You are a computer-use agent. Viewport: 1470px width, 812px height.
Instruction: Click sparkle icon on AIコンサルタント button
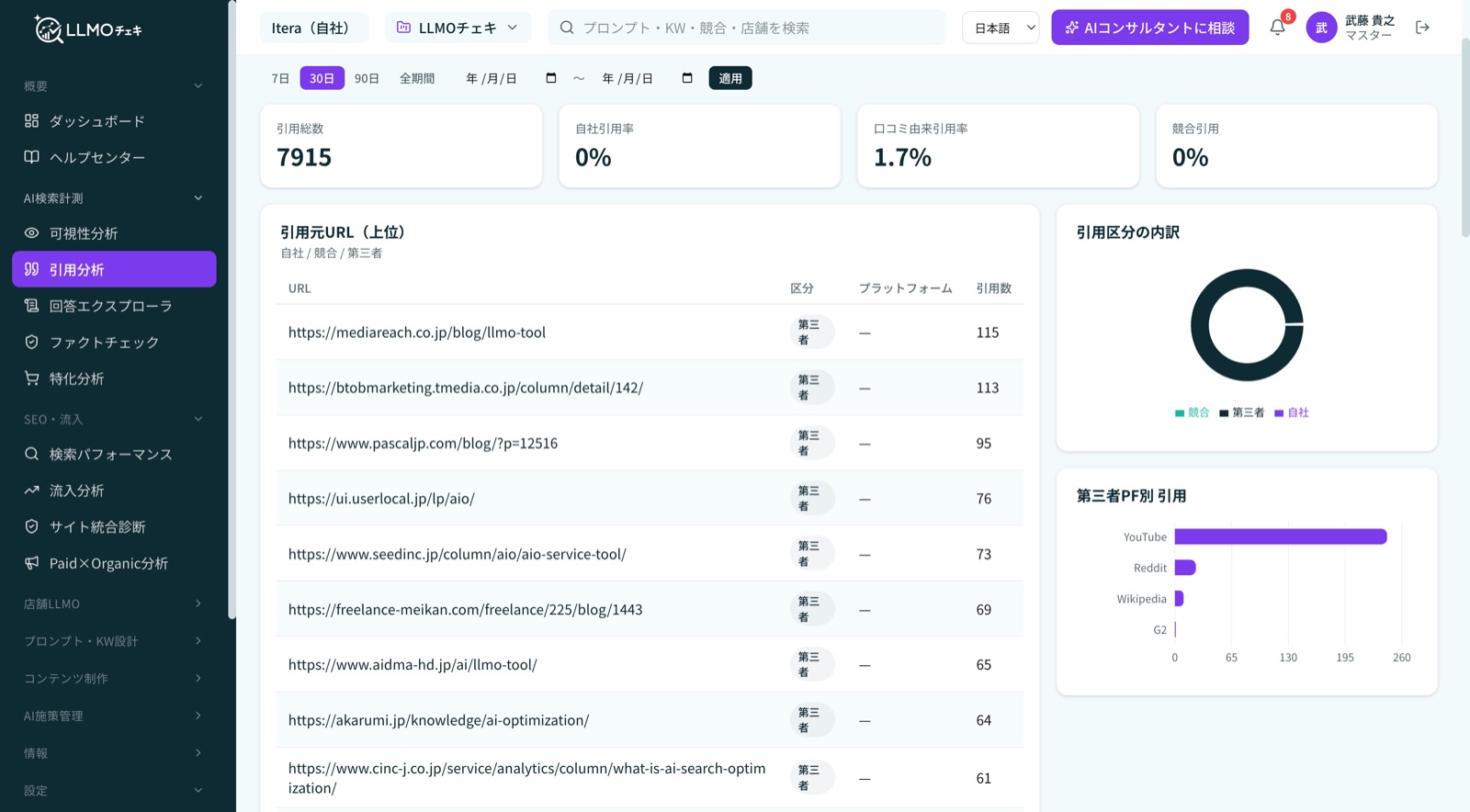tap(1071, 28)
